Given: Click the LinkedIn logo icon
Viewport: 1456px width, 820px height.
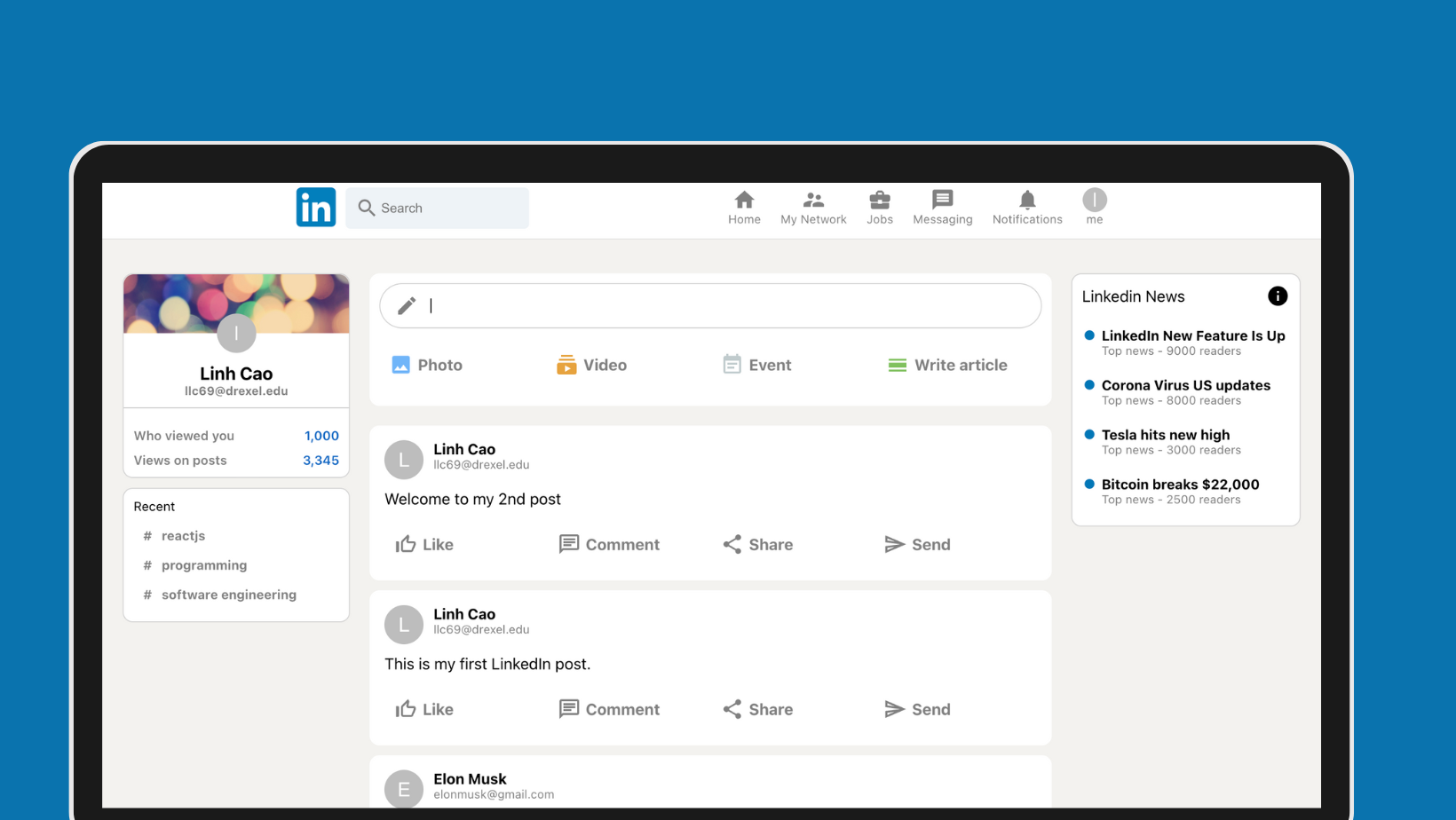Looking at the screenshot, I should point(316,207).
